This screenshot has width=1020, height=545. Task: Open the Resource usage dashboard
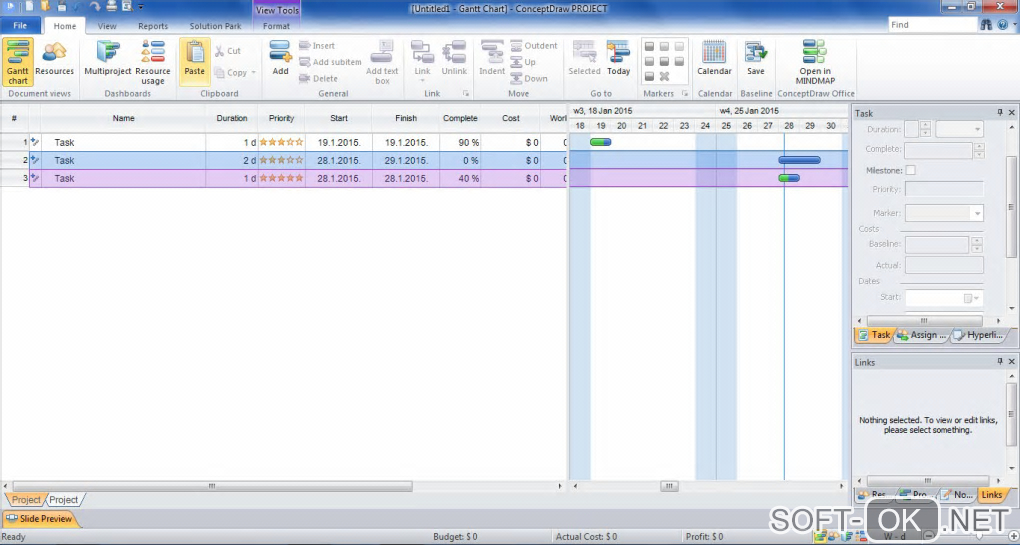point(153,62)
